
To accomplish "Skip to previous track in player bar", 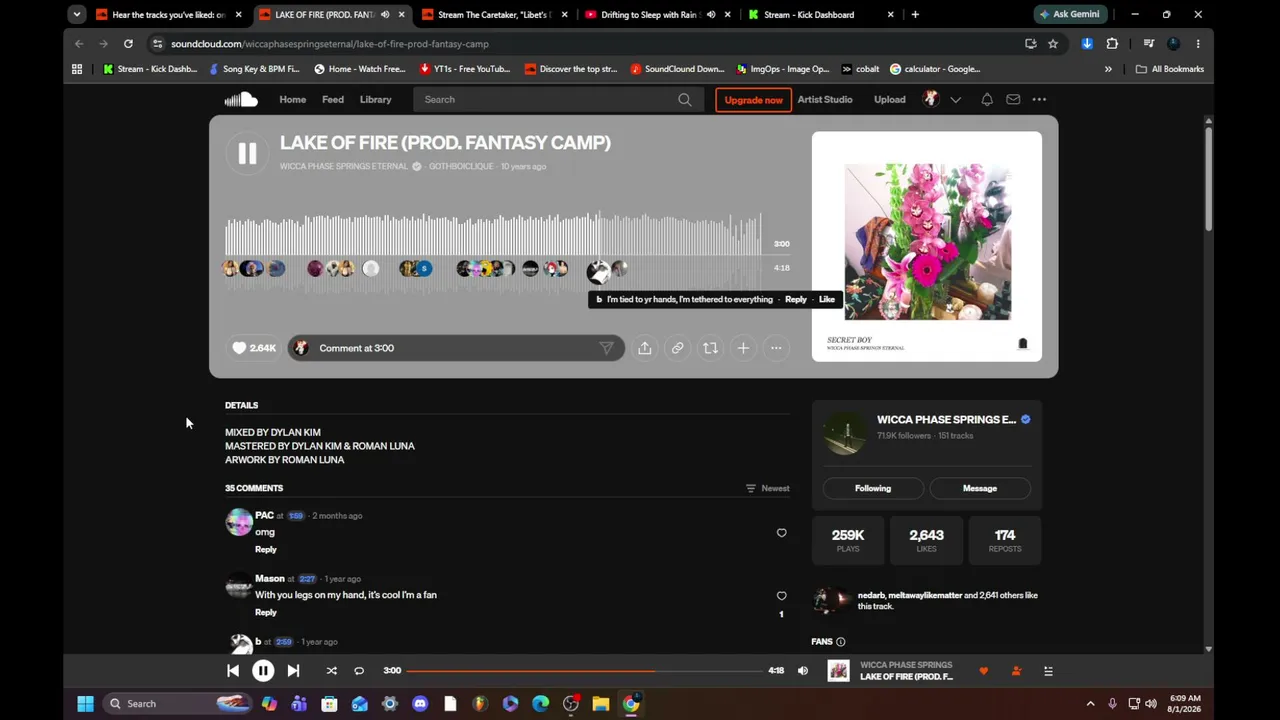I will 233,671.
